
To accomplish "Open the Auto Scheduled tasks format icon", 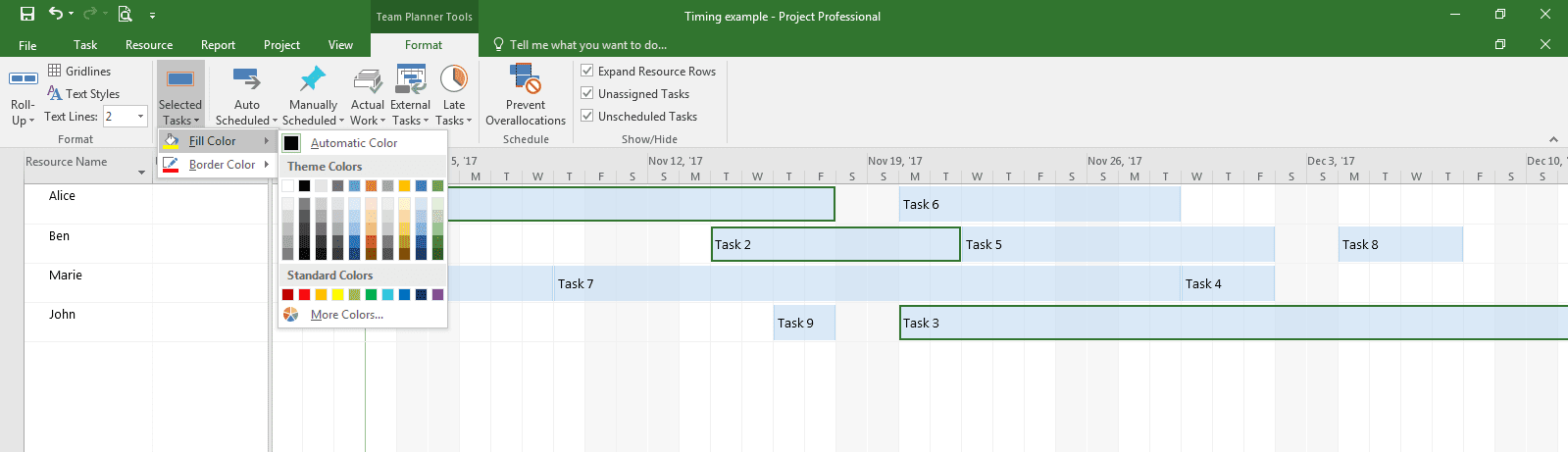I will (x=247, y=79).
